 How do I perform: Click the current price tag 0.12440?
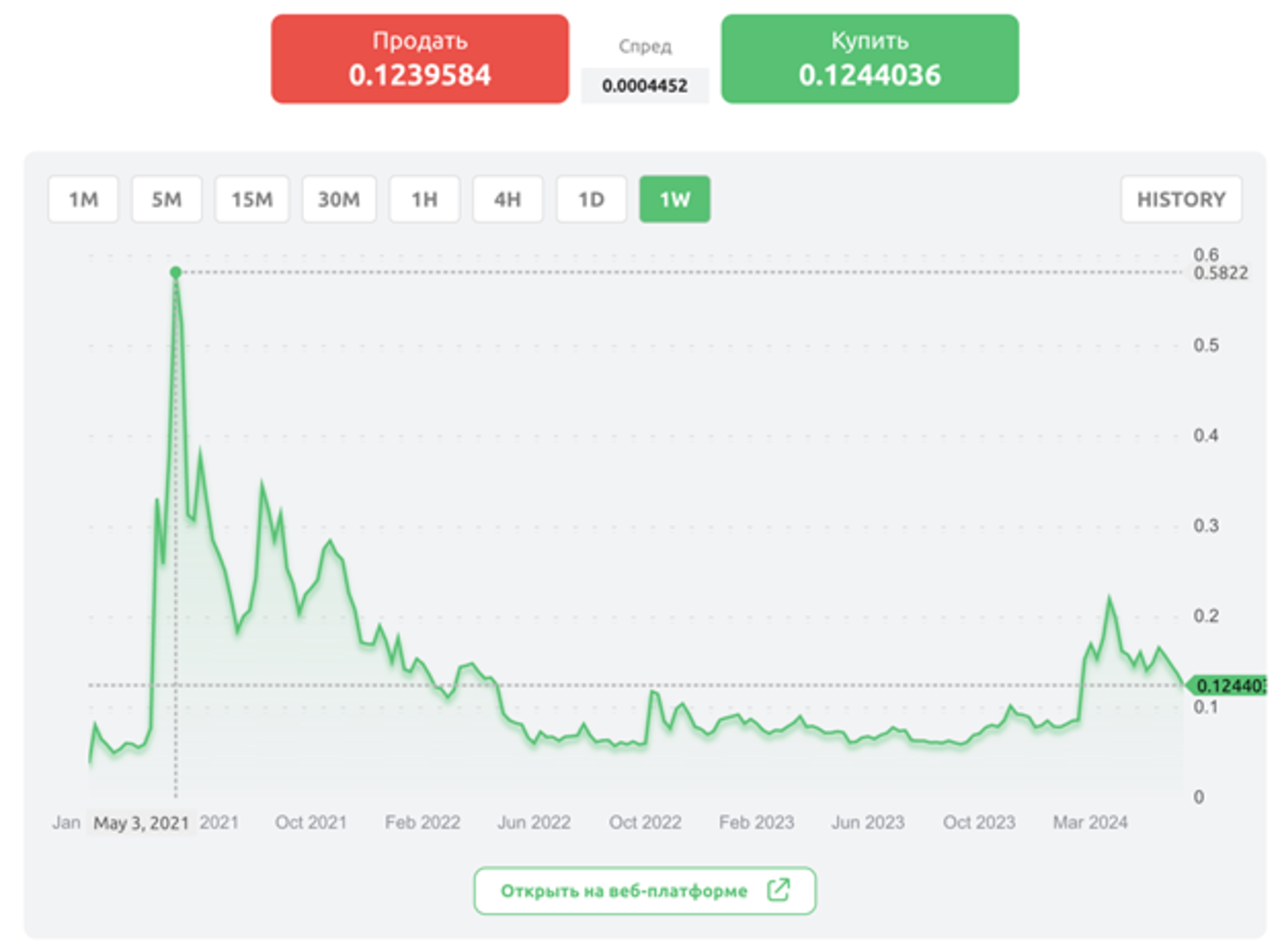(1230, 686)
